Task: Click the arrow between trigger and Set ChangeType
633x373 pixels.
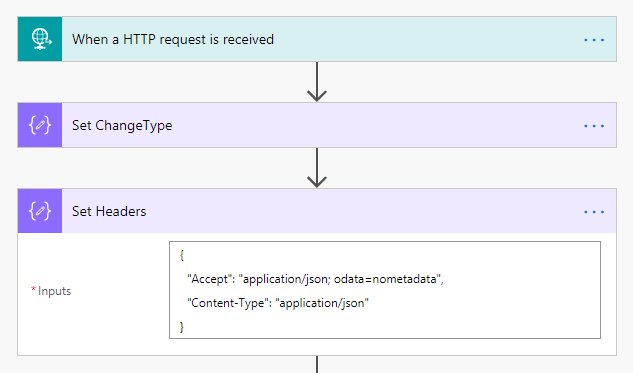Action: (x=317, y=82)
